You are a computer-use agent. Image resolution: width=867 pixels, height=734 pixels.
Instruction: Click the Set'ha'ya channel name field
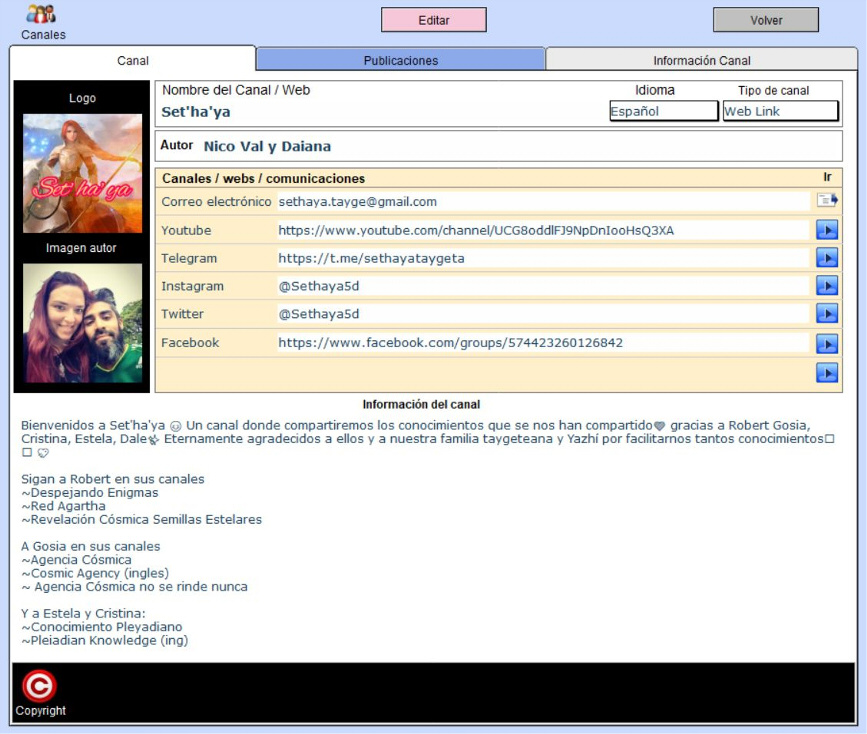click(x=380, y=112)
